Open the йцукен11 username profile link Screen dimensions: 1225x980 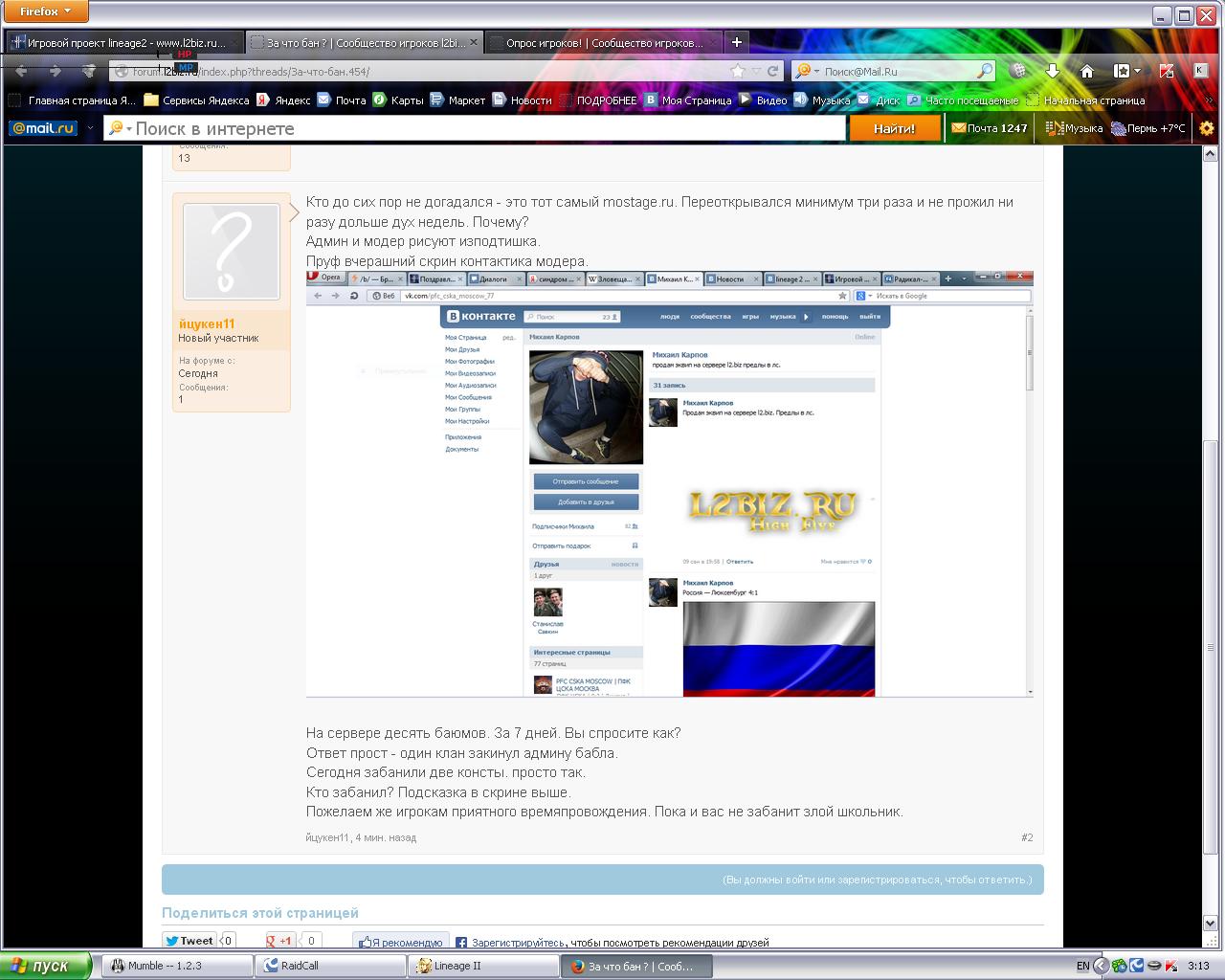tap(206, 323)
